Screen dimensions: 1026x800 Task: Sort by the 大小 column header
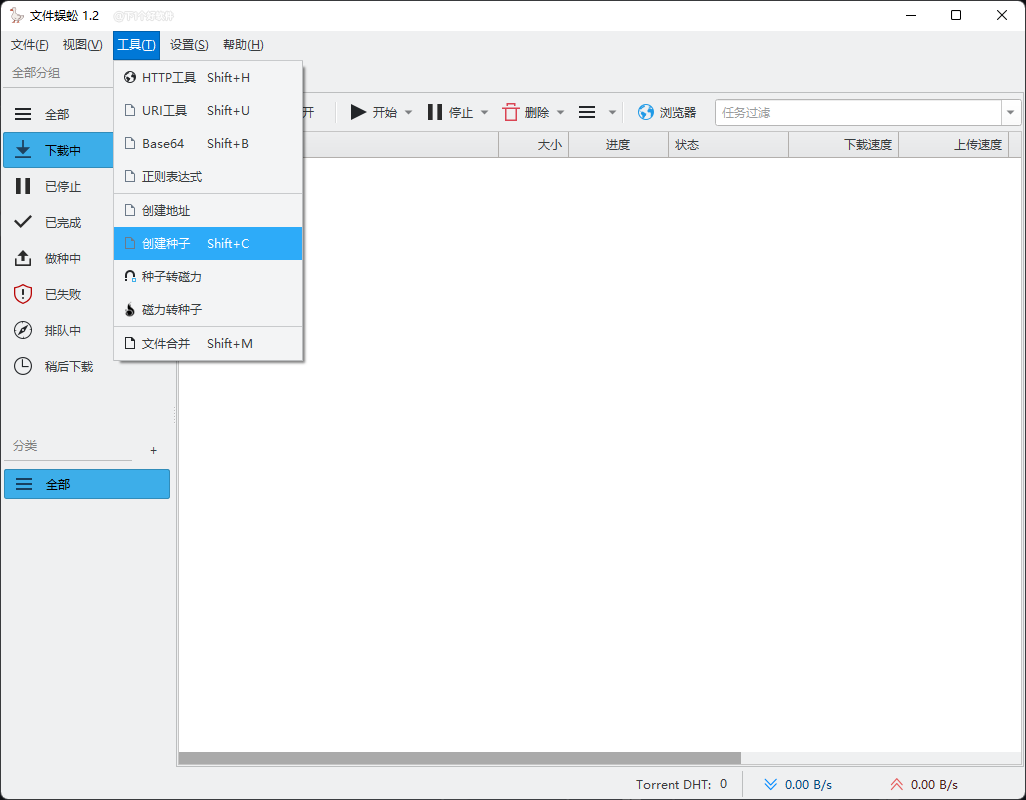pos(534,145)
